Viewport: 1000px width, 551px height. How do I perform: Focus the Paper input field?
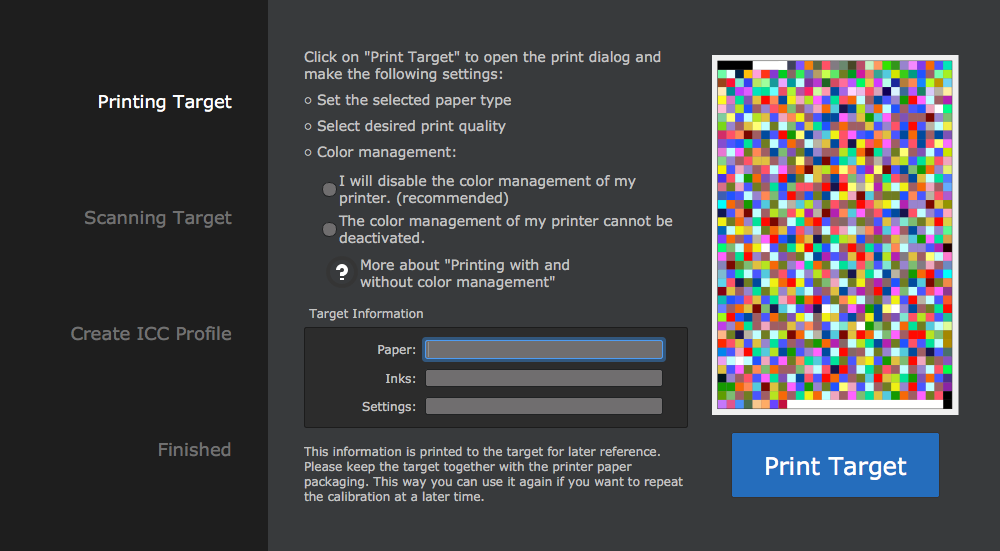coord(543,349)
